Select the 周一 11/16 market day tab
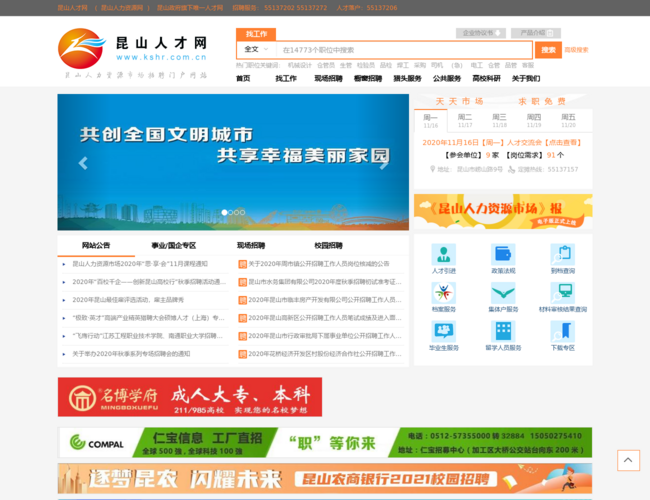Image resolution: width=650 pixels, height=500 pixels. (x=431, y=121)
